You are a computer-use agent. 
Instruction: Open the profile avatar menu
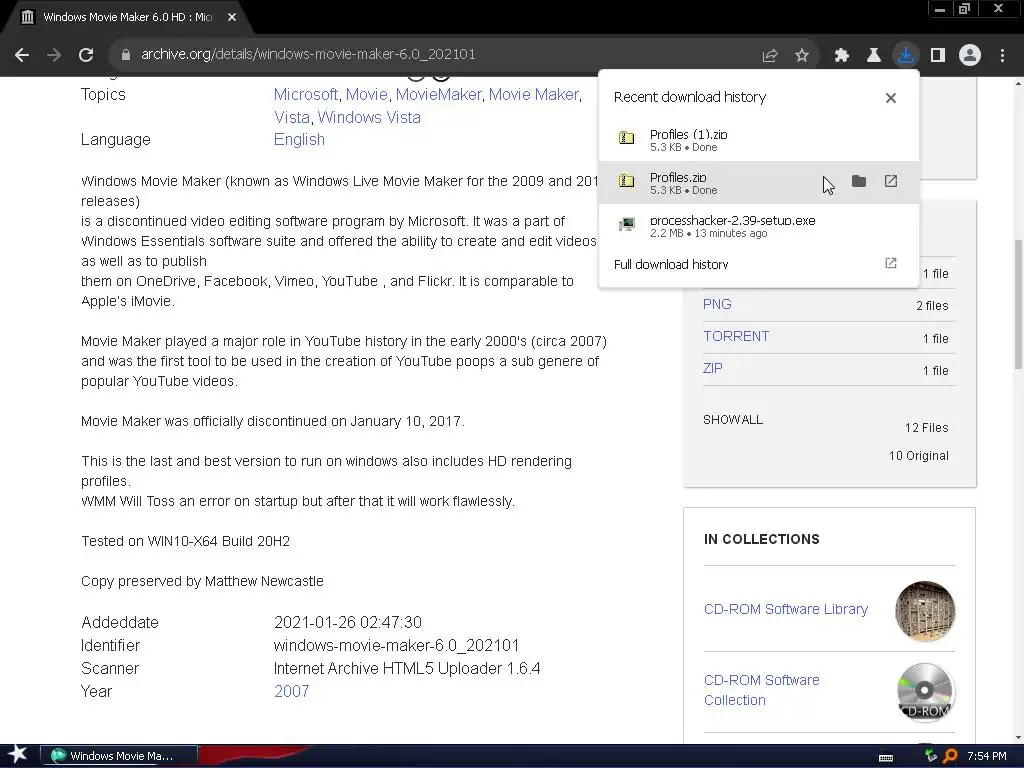click(x=970, y=56)
